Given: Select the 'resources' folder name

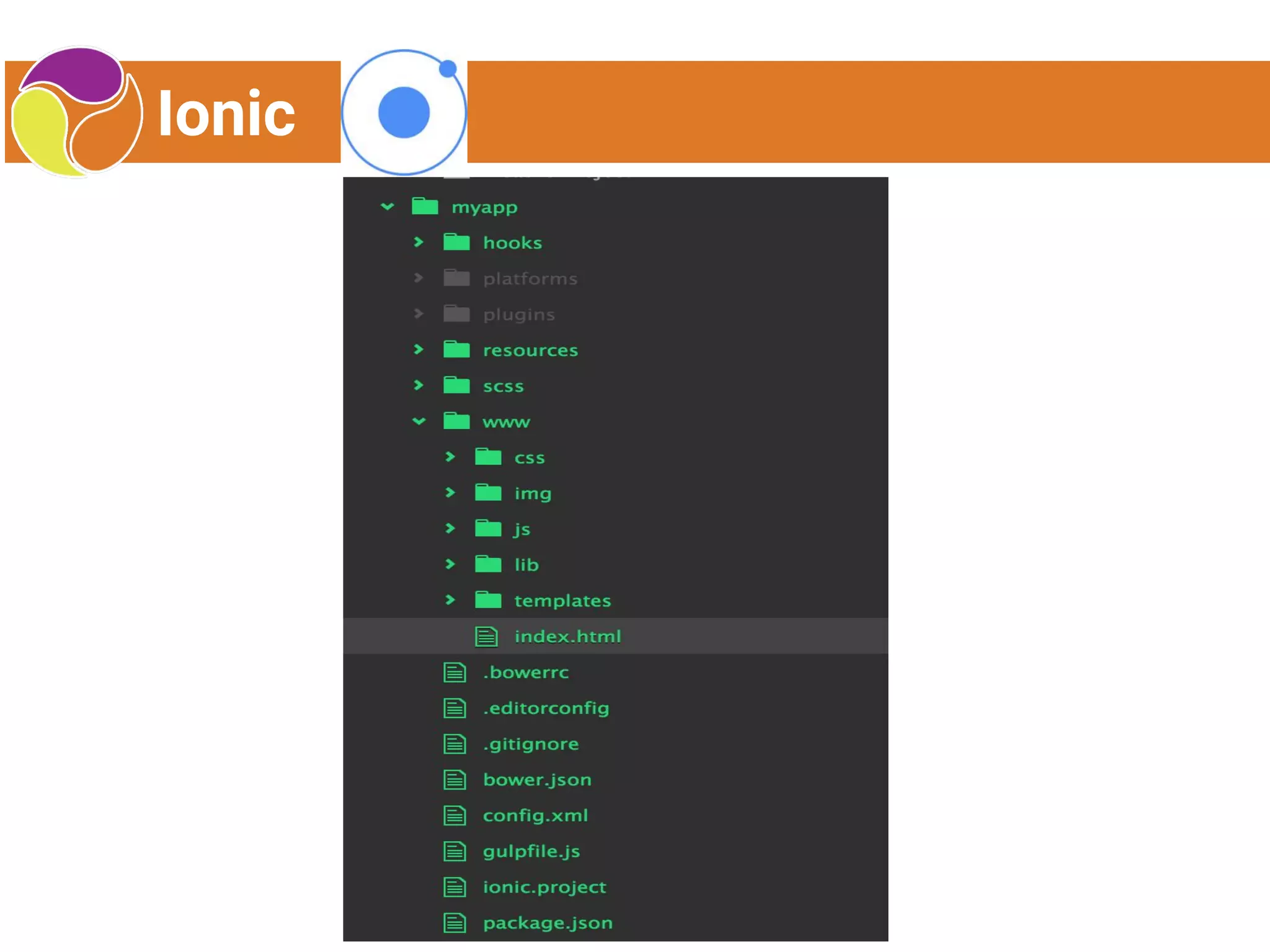Looking at the screenshot, I should [x=530, y=350].
